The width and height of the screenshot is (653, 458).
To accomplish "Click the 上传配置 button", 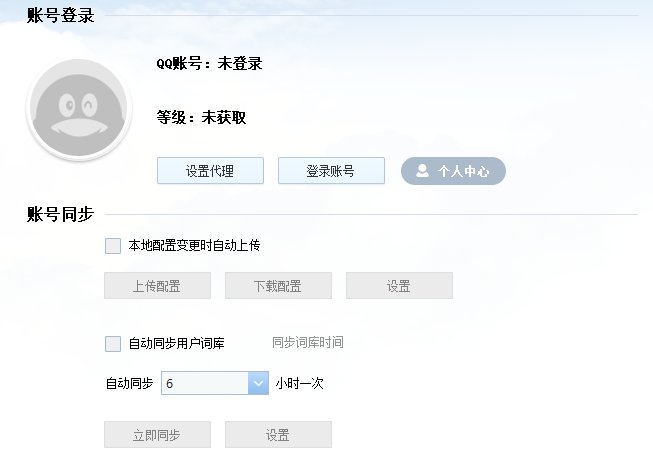I will pos(157,286).
